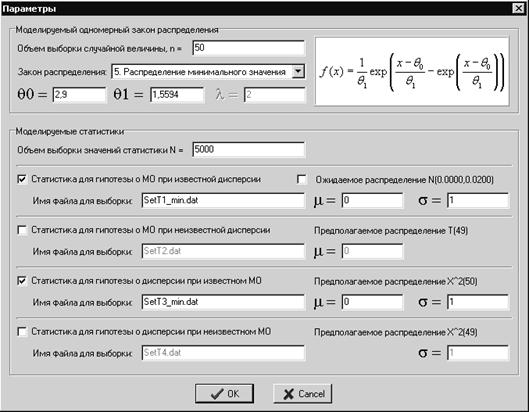Select the distribution law combo box field
This screenshot has width=529, height=412.
click(208, 72)
